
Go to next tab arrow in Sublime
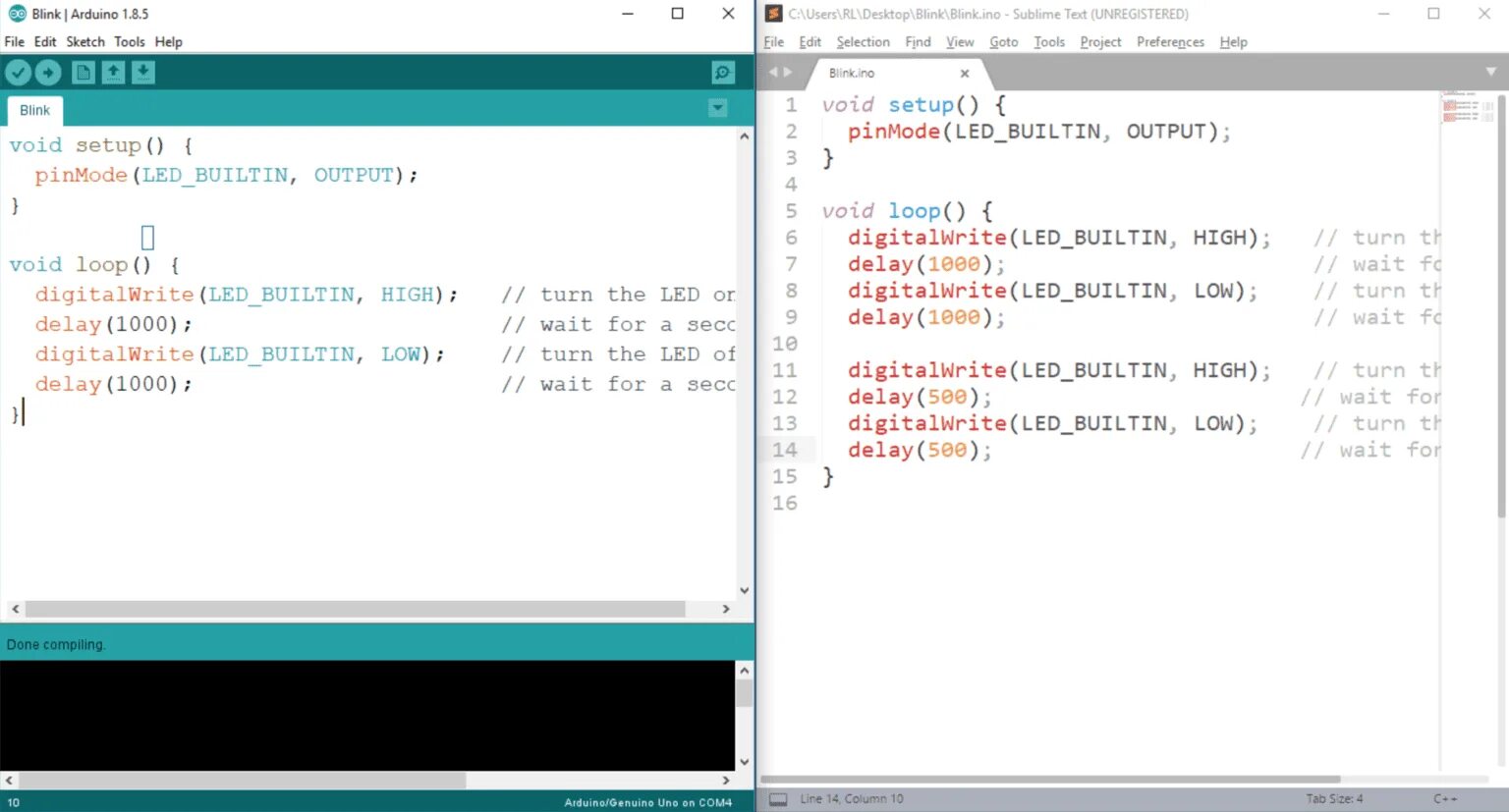(787, 73)
